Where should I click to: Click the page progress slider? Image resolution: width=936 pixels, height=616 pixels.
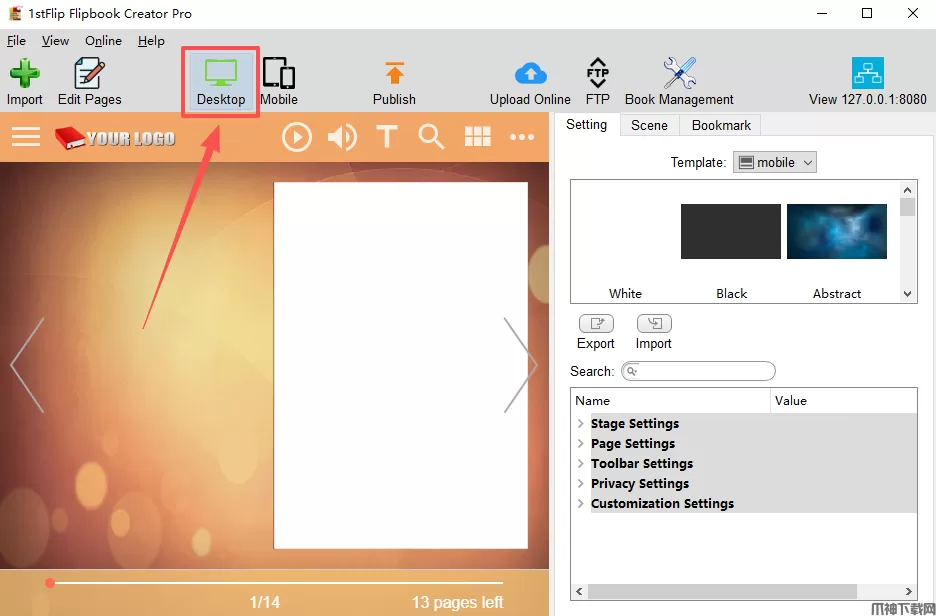tap(275, 582)
